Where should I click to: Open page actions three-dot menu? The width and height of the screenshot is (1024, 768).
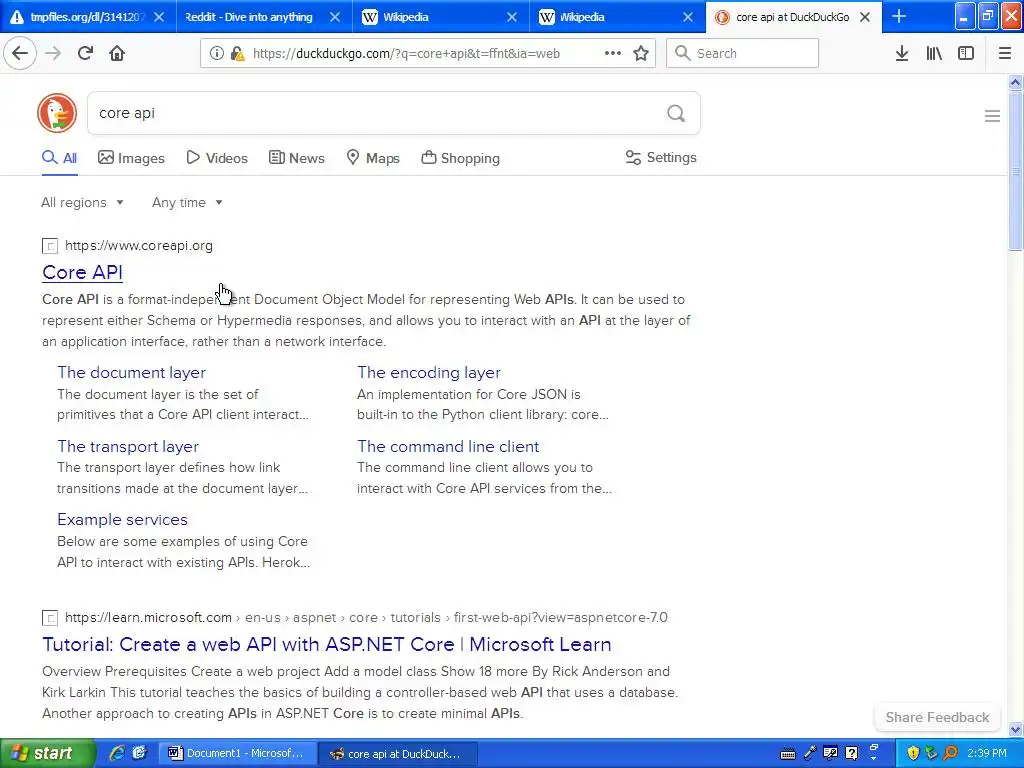tap(613, 53)
